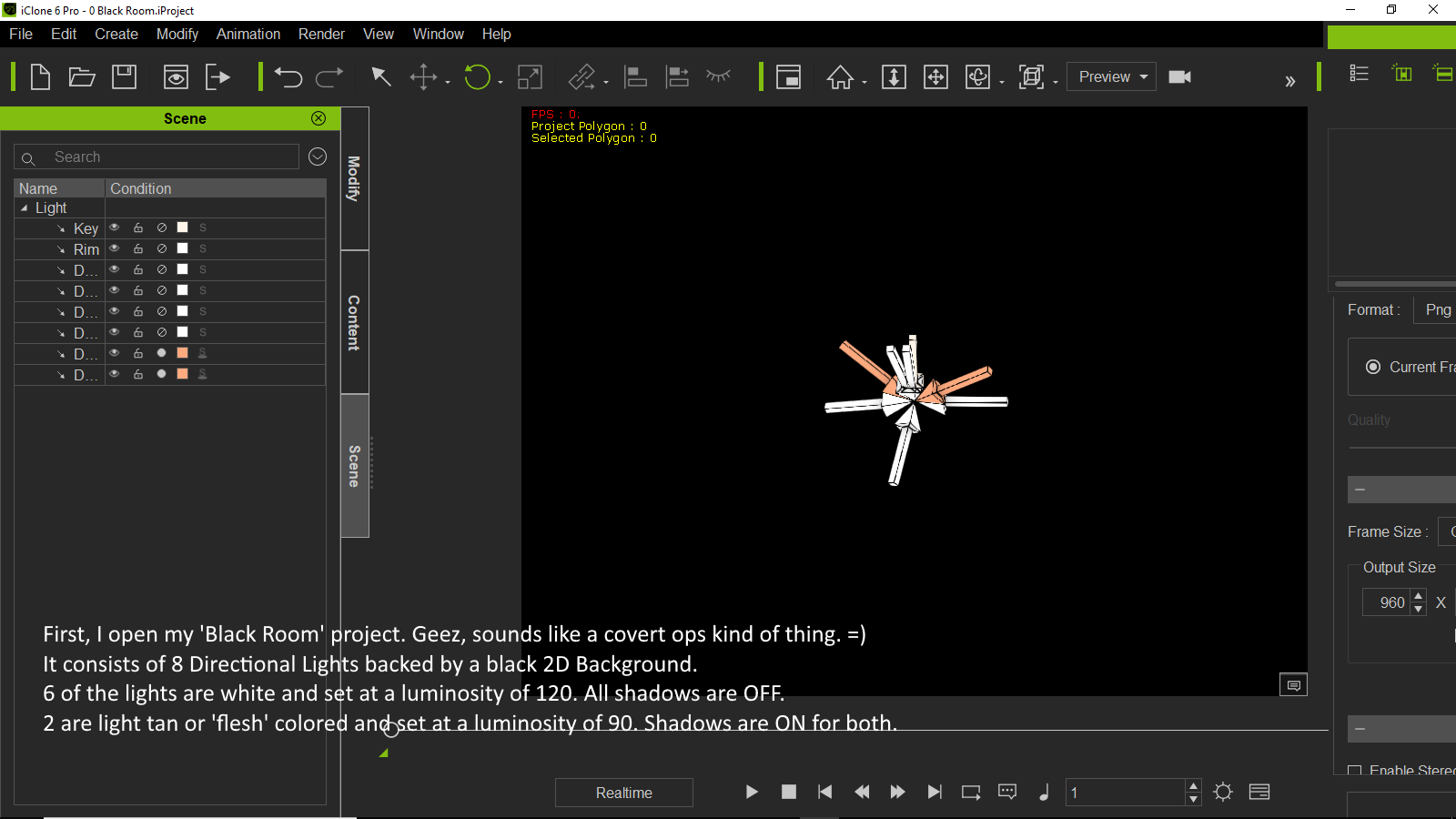This screenshot has height=819, width=1456.
Task: Select the camera zoom (vertical arrows) tool
Action: coord(895,77)
